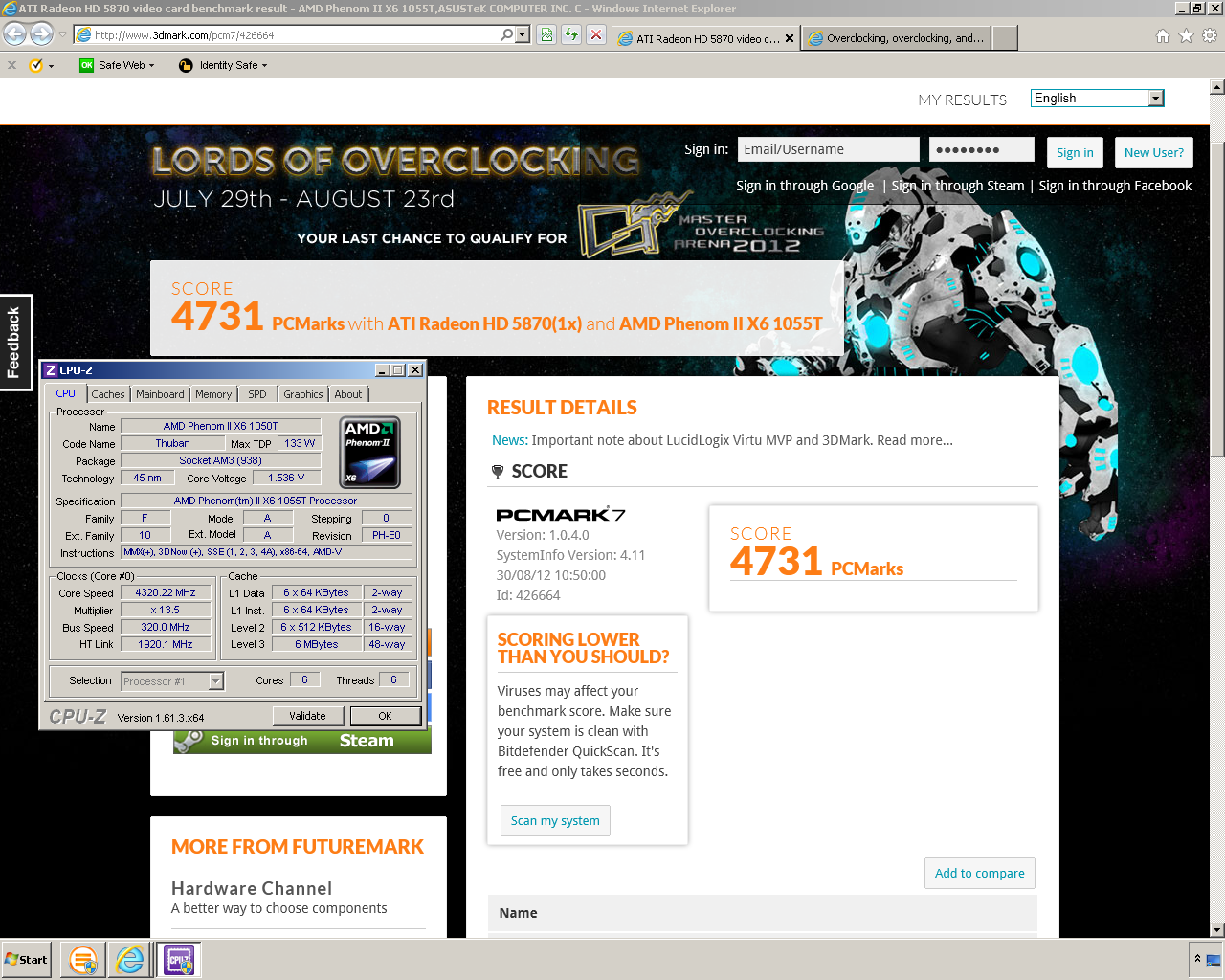Image resolution: width=1225 pixels, height=980 pixels.
Task: Open the Windows Start menu
Action: (26, 959)
